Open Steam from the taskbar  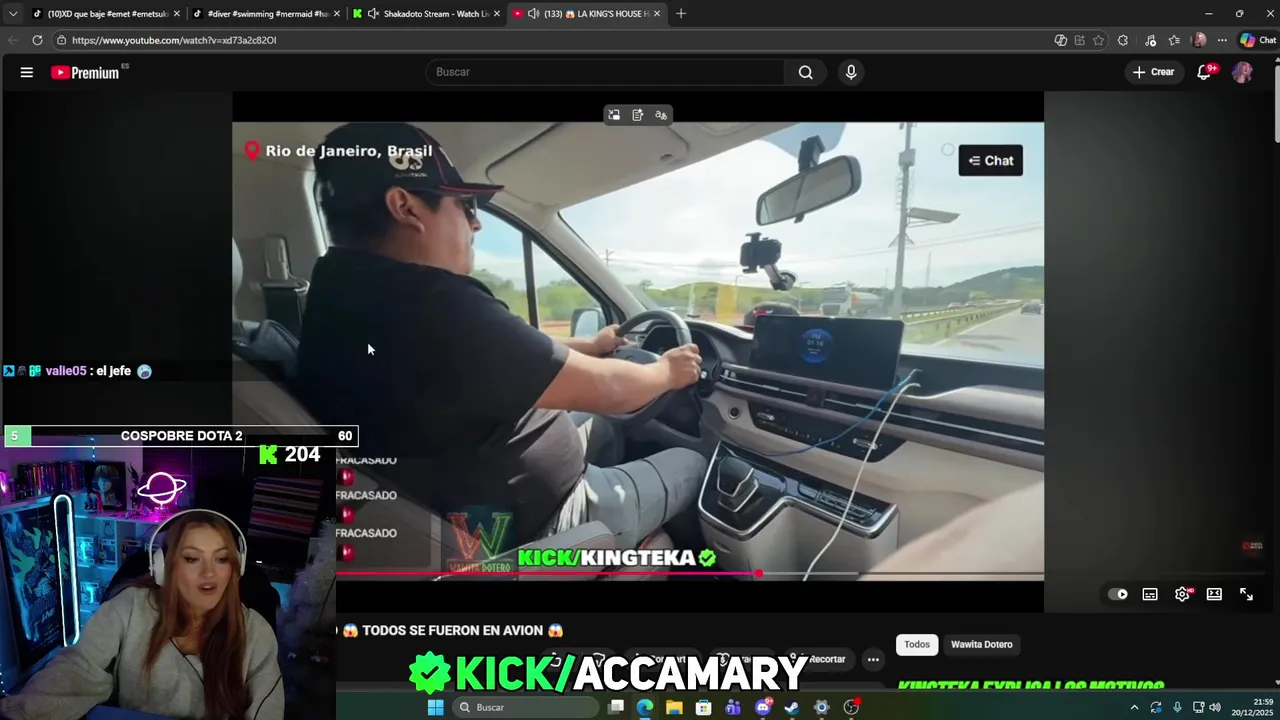pos(791,707)
